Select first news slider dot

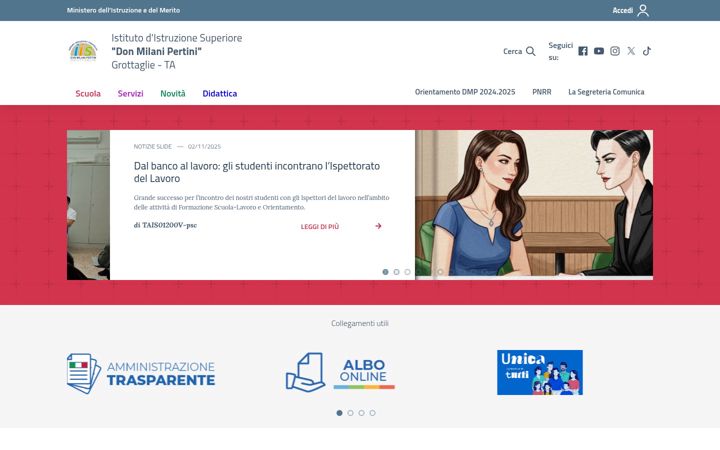[x=385, y=272]
